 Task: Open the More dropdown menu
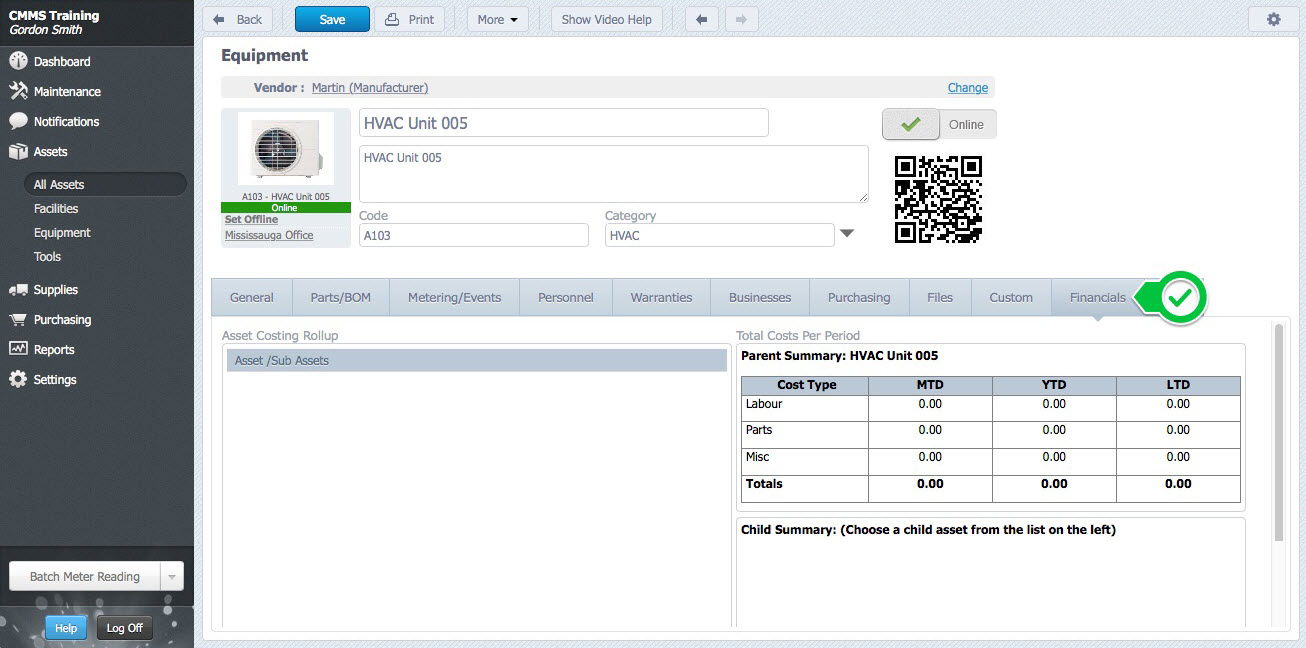[x=498, y=19]
